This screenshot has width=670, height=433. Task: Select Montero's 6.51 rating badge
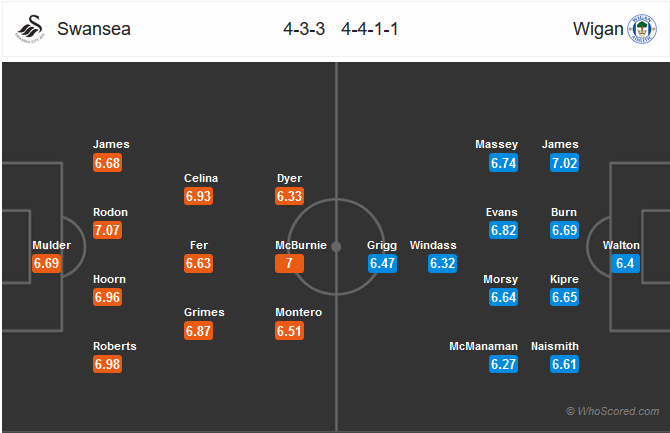click(x=289, y=331)
